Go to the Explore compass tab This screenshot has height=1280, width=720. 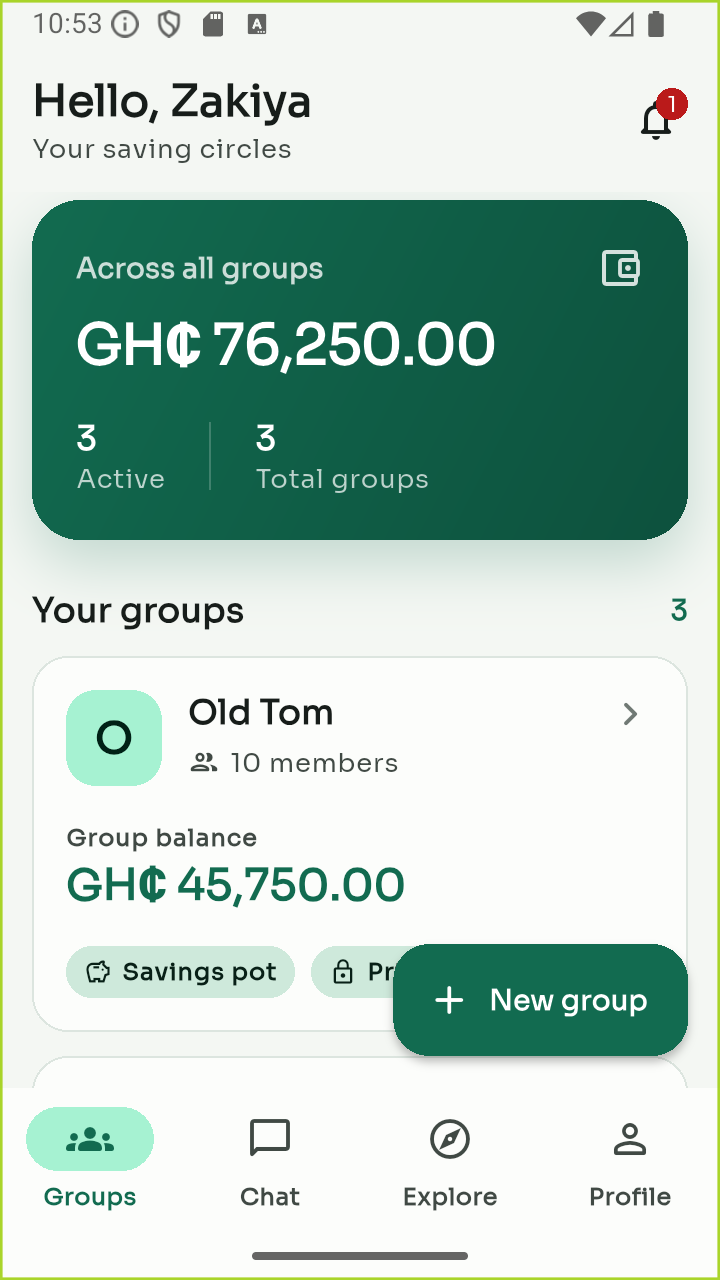pyautogui.click(x=450, y=1158)
